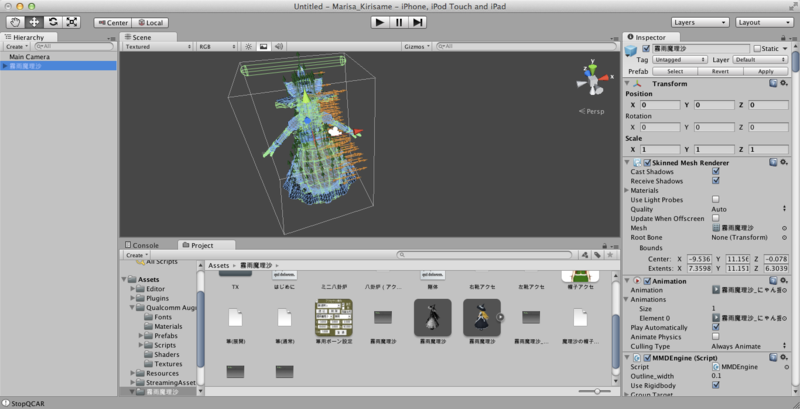Open the Tag dropdown showing Untagged

click(680, 60)
